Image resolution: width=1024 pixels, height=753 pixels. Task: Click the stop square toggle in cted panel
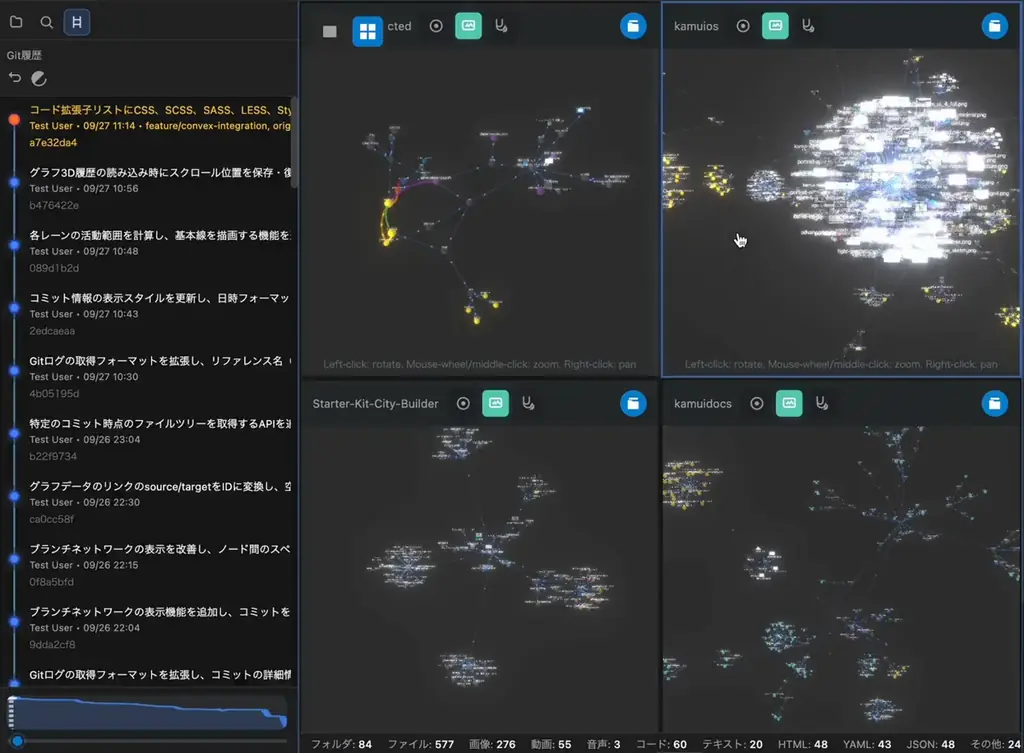click(x=329, y=31)
